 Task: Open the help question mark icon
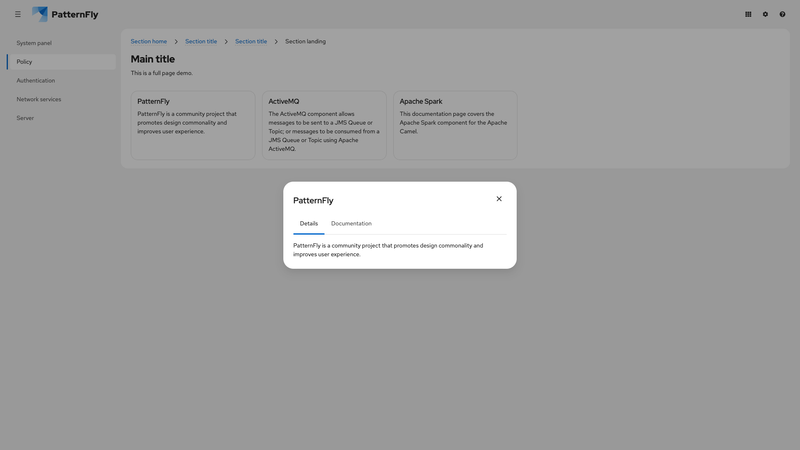[x=782, y=14]
